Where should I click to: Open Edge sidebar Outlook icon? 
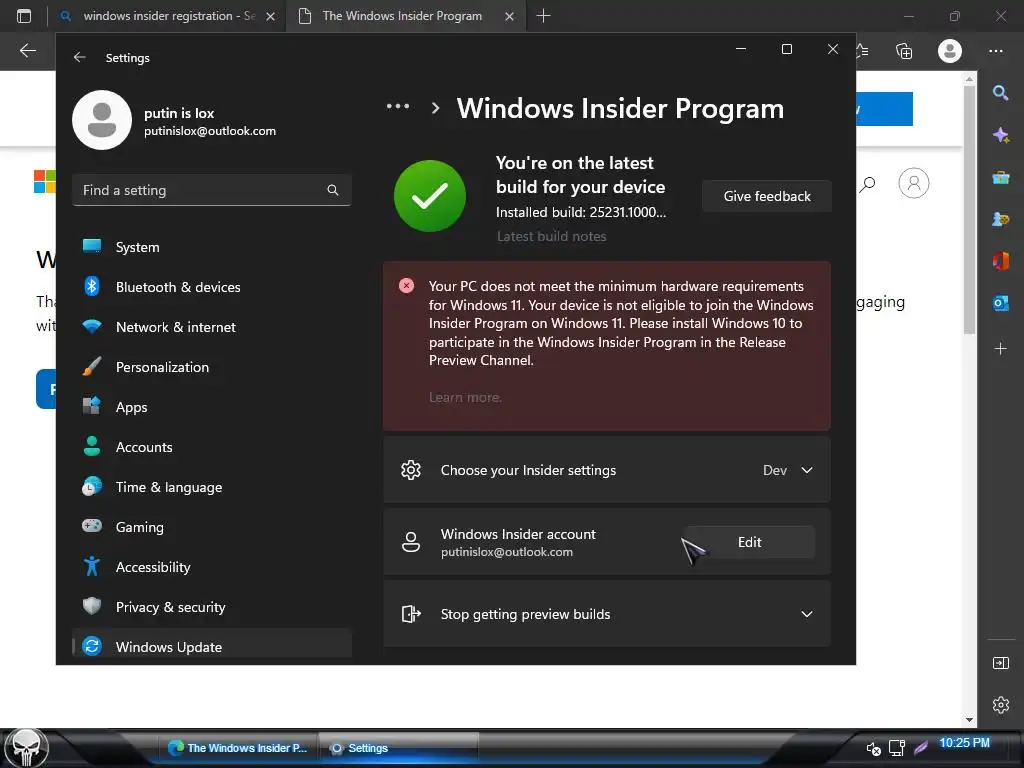1000,302
